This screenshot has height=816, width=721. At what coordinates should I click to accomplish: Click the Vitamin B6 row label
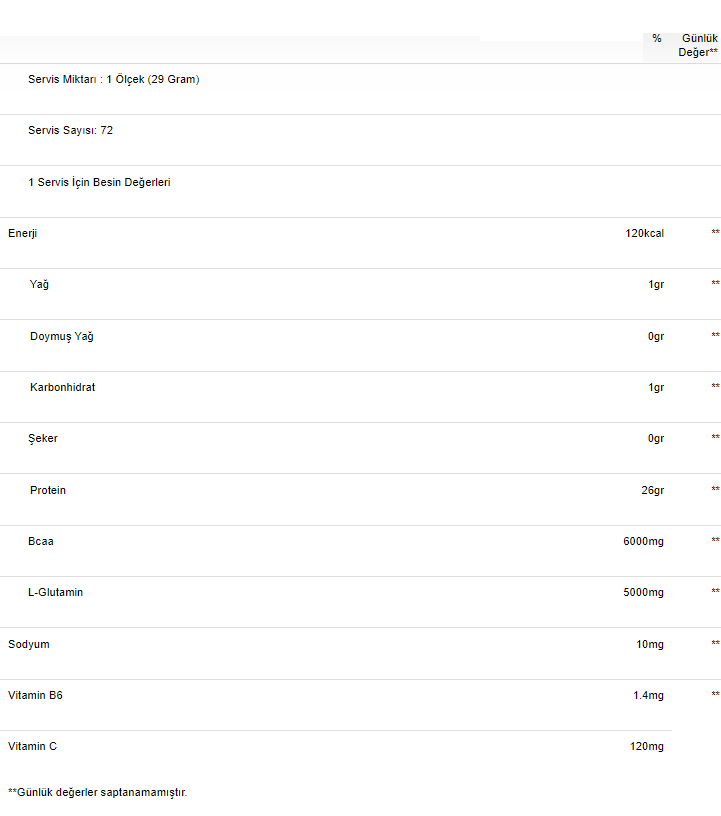(x=35, y=695)
